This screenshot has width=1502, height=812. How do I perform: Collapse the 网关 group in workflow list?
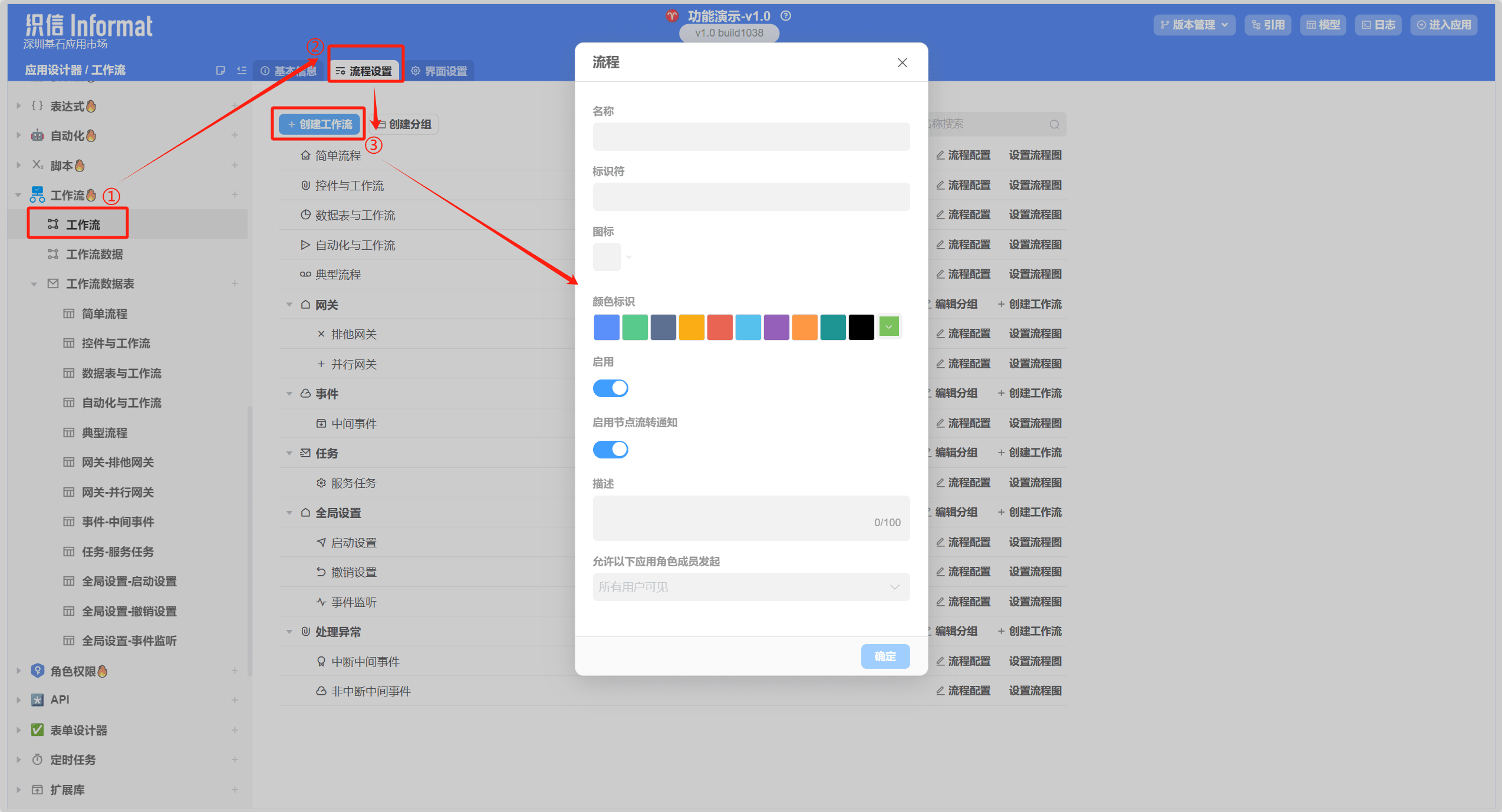click(x=289, y=305)
